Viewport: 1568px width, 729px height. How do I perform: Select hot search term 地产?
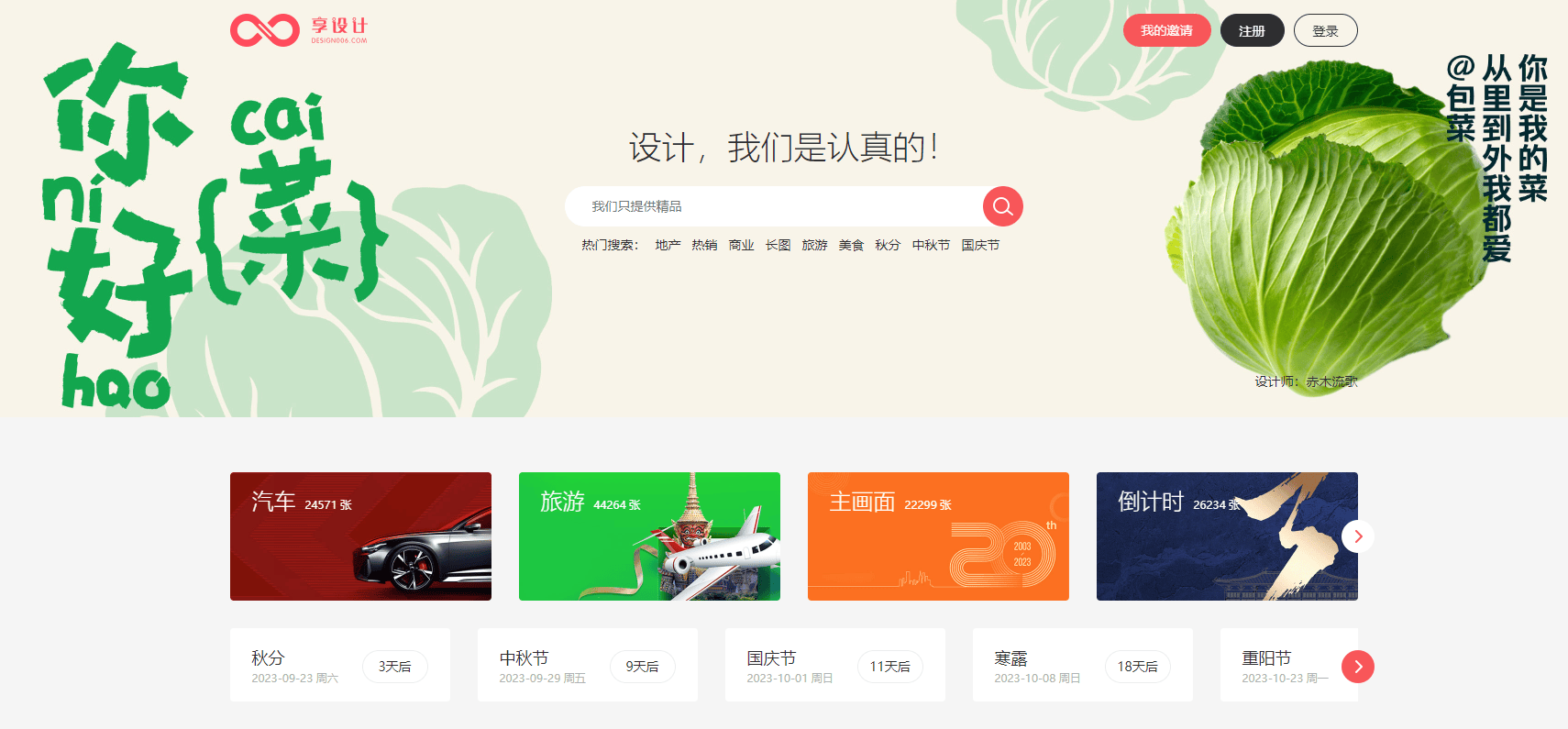coord(668,246)
